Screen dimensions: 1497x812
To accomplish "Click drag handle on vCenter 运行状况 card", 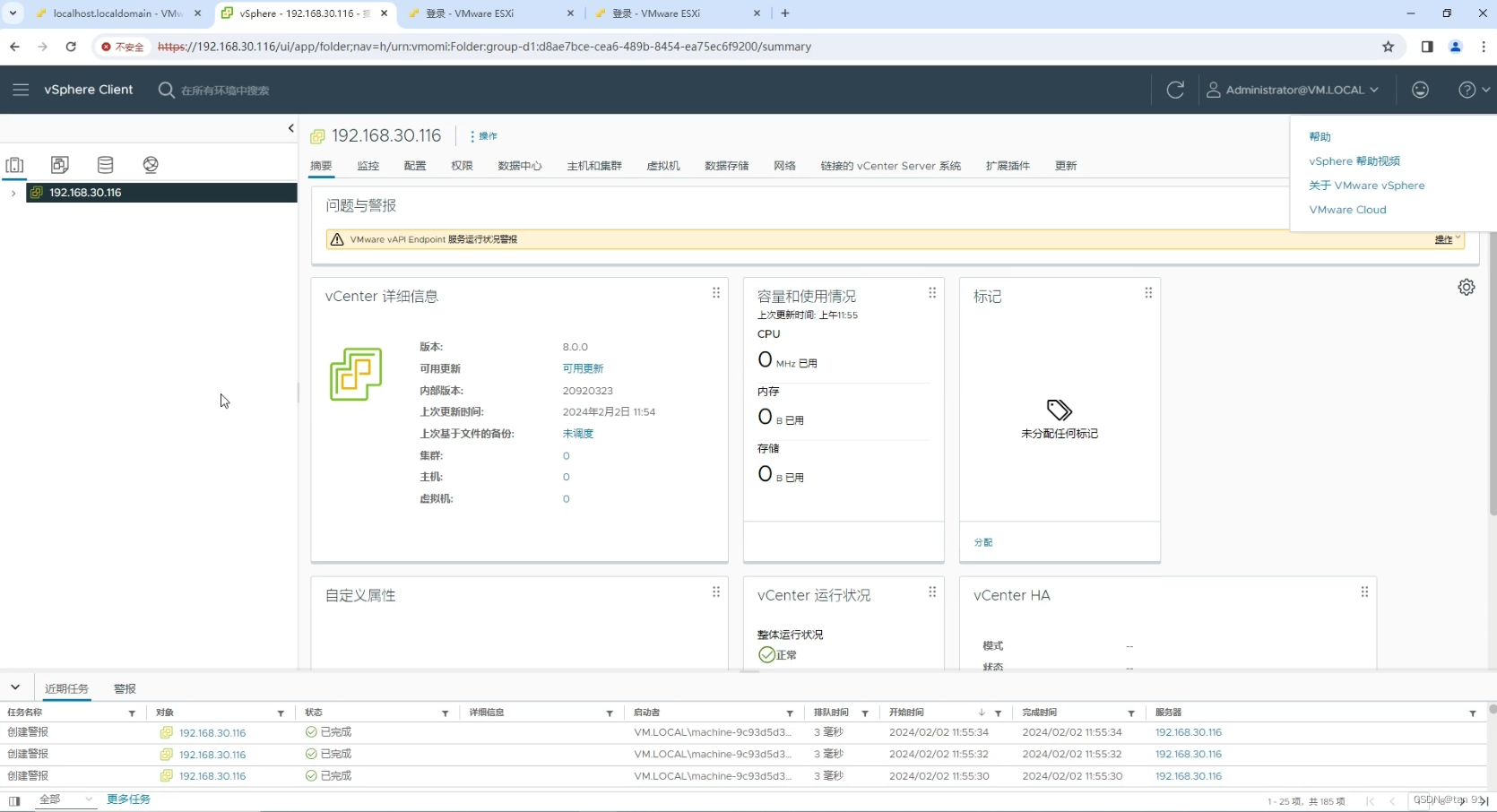I will click(x=932, y=592).
